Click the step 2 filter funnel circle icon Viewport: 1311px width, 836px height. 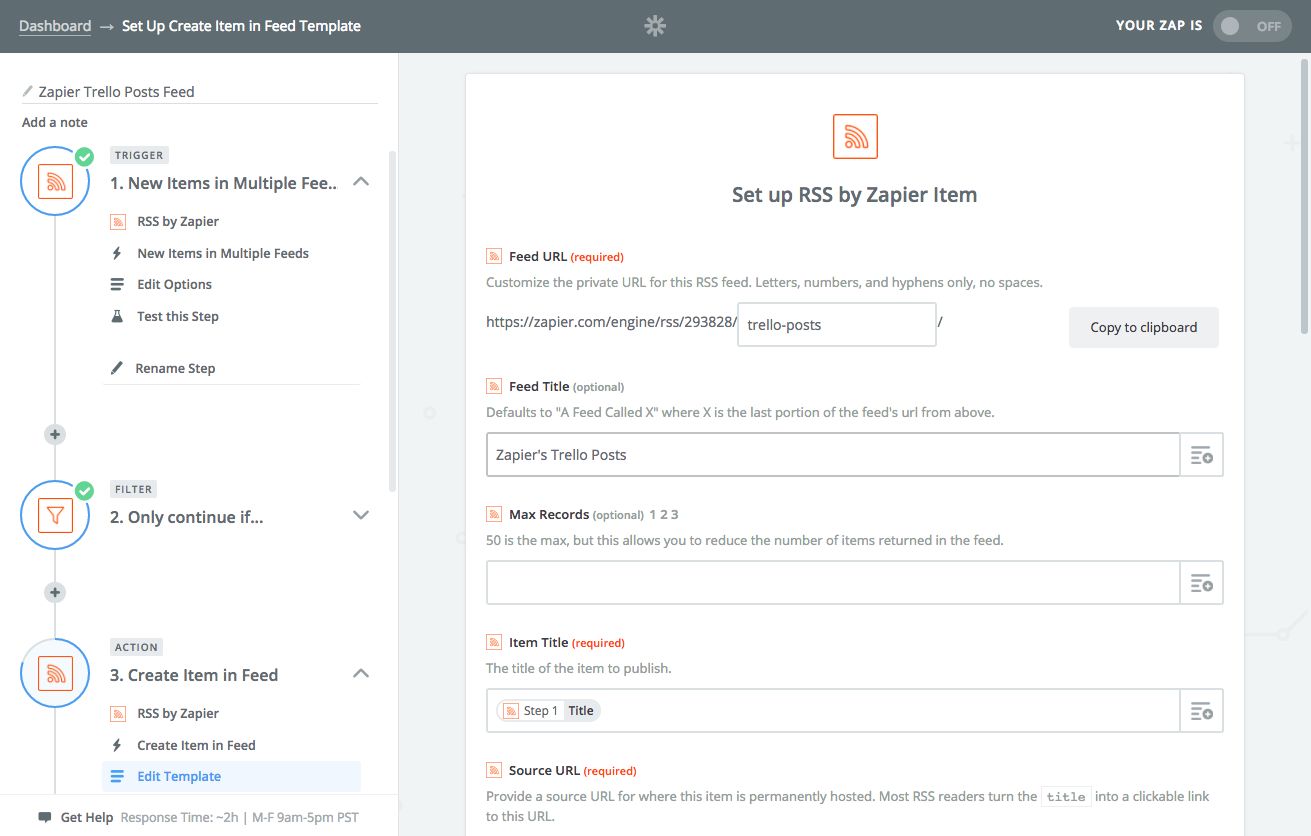click(x=55, y=515)
